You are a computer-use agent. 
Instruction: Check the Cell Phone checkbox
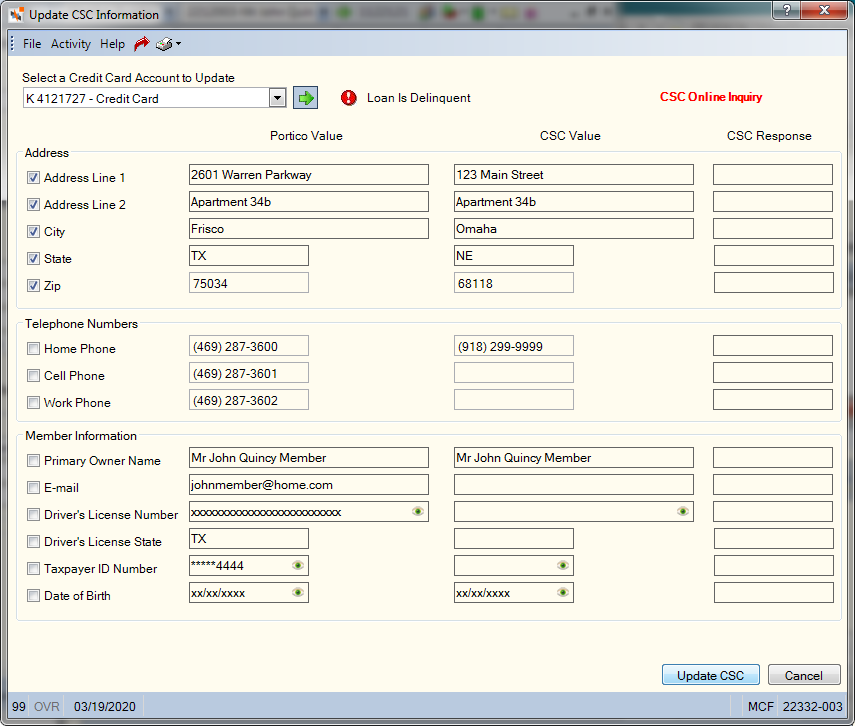pyautogui.click(x=33, y=376)
